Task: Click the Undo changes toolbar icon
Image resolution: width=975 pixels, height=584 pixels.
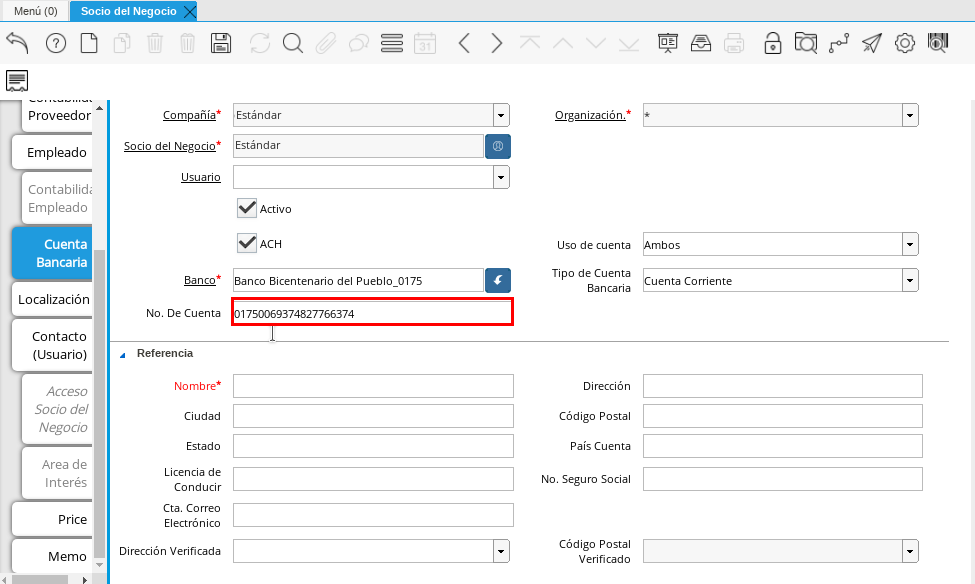Action: tap(18, 43)
